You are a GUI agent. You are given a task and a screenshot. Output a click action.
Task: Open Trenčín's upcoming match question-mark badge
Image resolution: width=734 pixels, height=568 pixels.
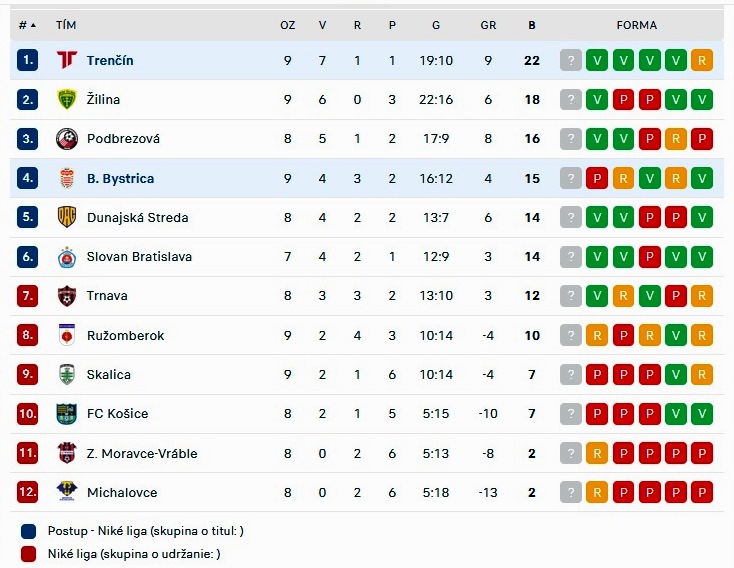point(571,60)
